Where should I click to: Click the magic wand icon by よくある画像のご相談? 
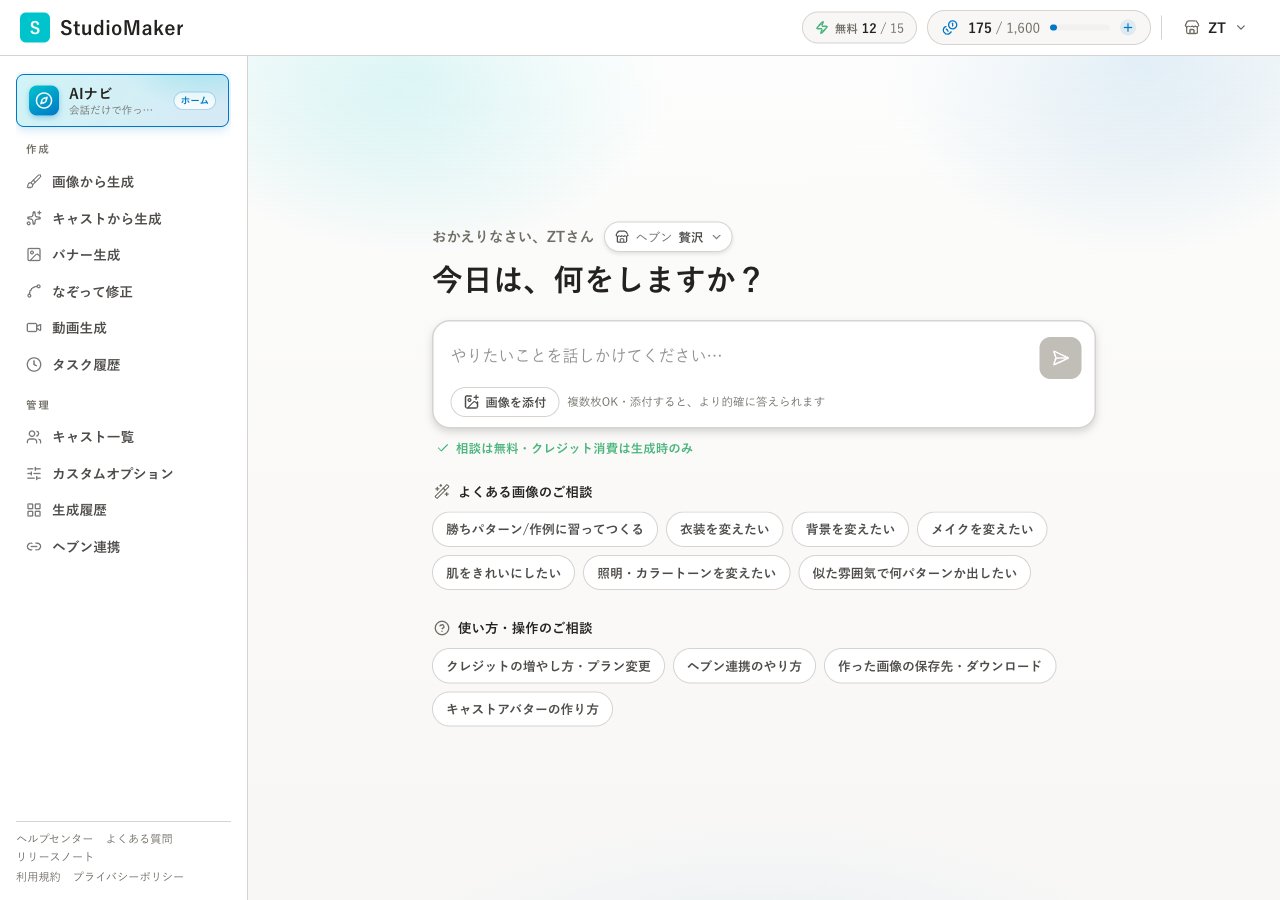tap(442, 492)
